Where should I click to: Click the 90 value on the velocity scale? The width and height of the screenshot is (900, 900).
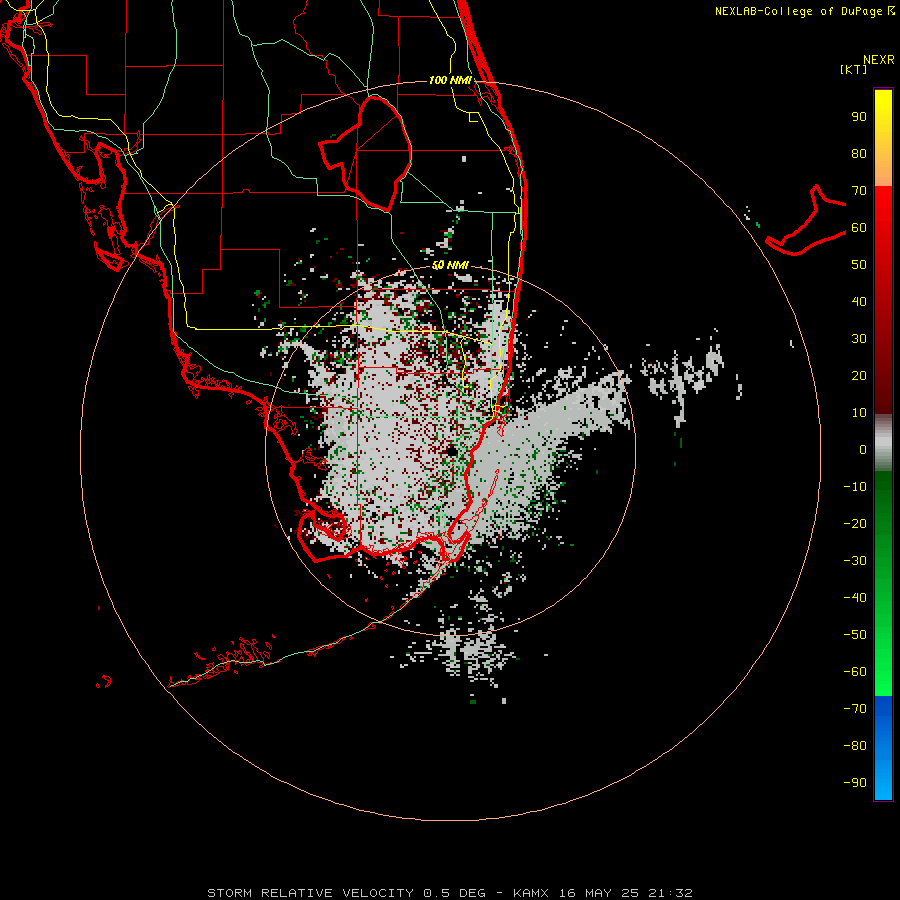coord(859,117)
